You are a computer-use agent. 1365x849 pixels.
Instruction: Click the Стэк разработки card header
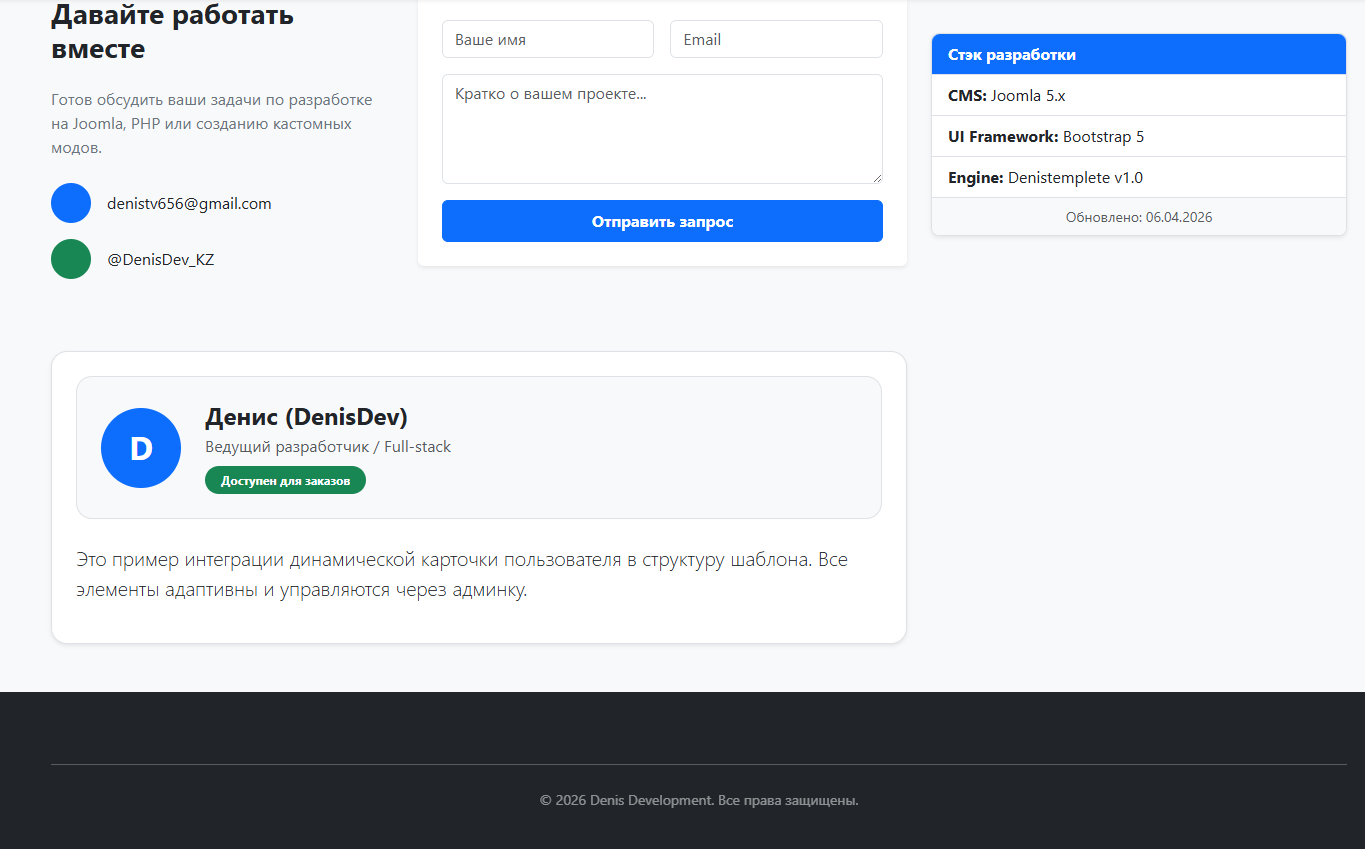(x=1139, y=55)
